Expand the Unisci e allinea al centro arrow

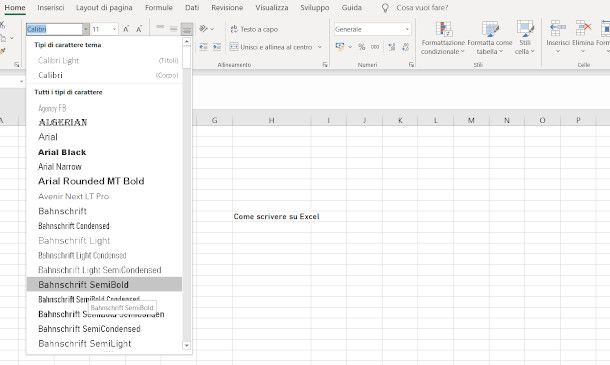[x=320, y=47]
